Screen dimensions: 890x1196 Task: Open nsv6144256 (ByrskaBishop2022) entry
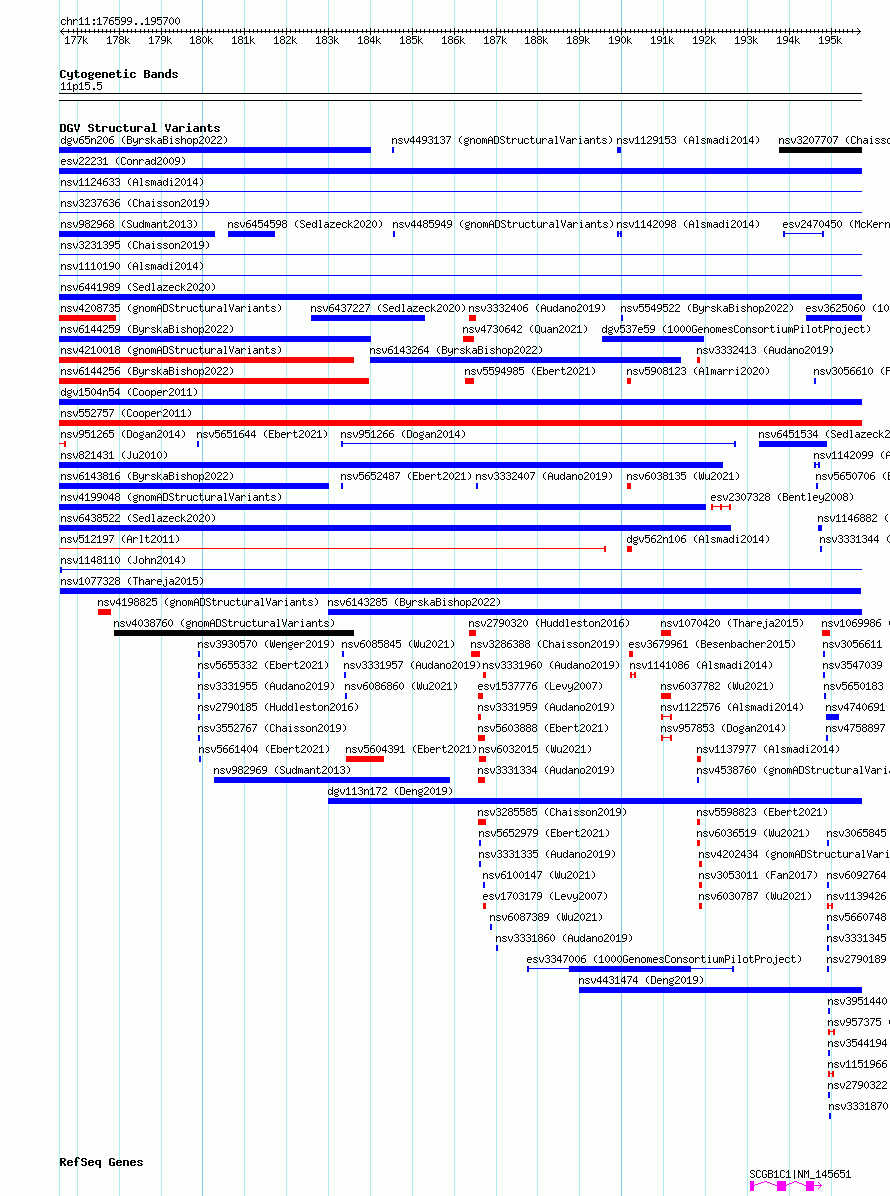pyautogui.click(x=147, y=371)
